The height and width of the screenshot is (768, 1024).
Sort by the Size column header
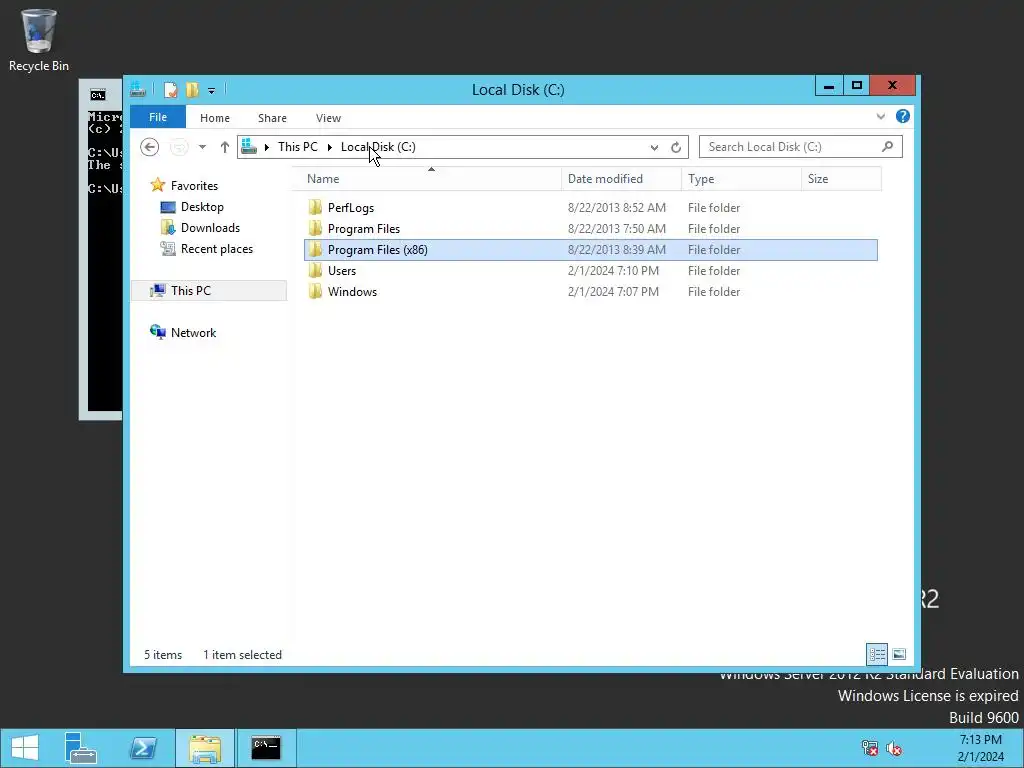tap(841, 179)
